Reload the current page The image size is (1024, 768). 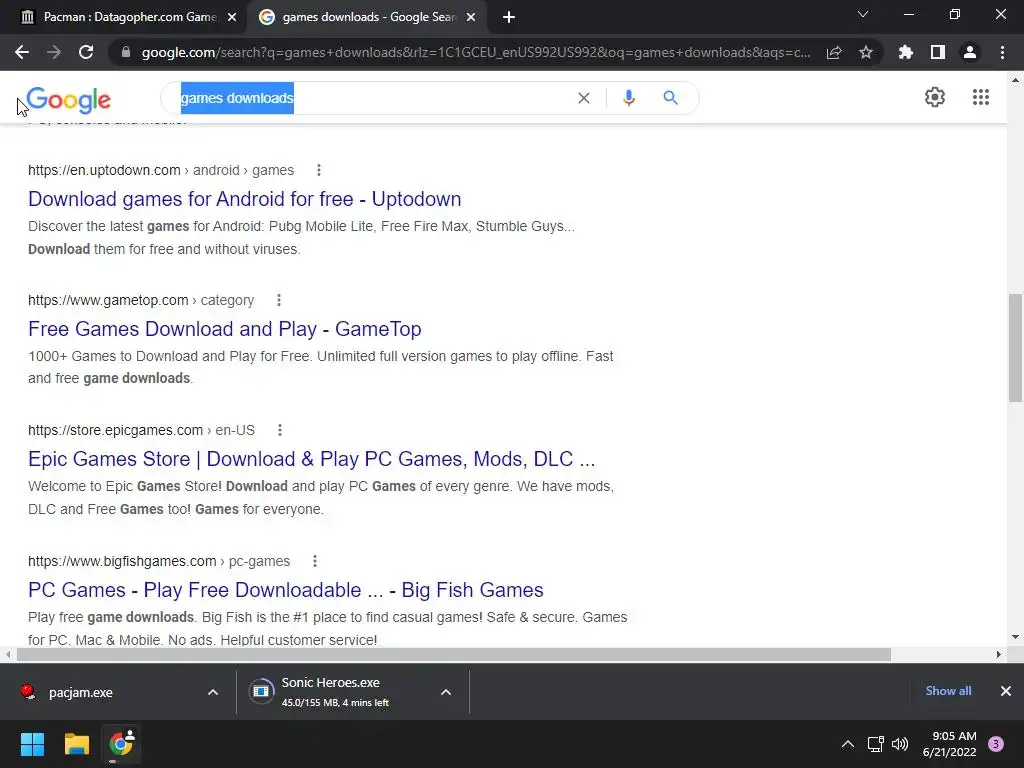[86, 52]
